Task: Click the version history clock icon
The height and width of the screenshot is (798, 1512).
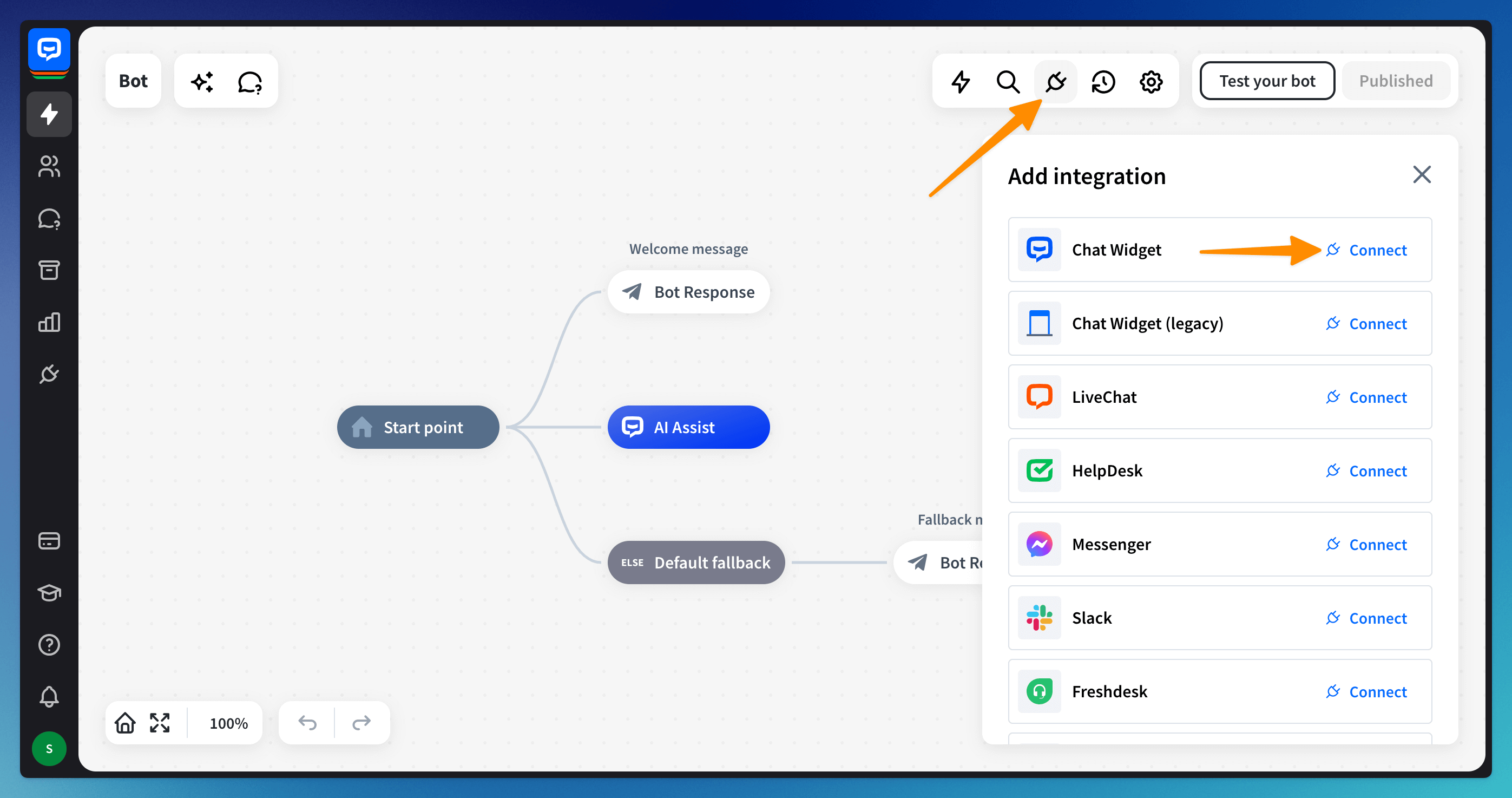Action: coord(1103,82)
